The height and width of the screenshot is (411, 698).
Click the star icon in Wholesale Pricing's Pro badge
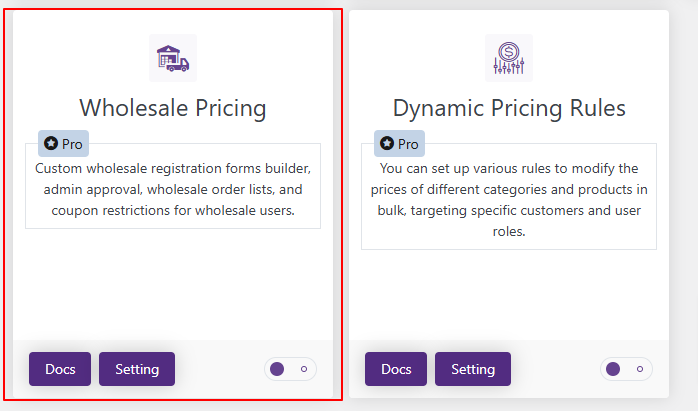coord(50,144)
